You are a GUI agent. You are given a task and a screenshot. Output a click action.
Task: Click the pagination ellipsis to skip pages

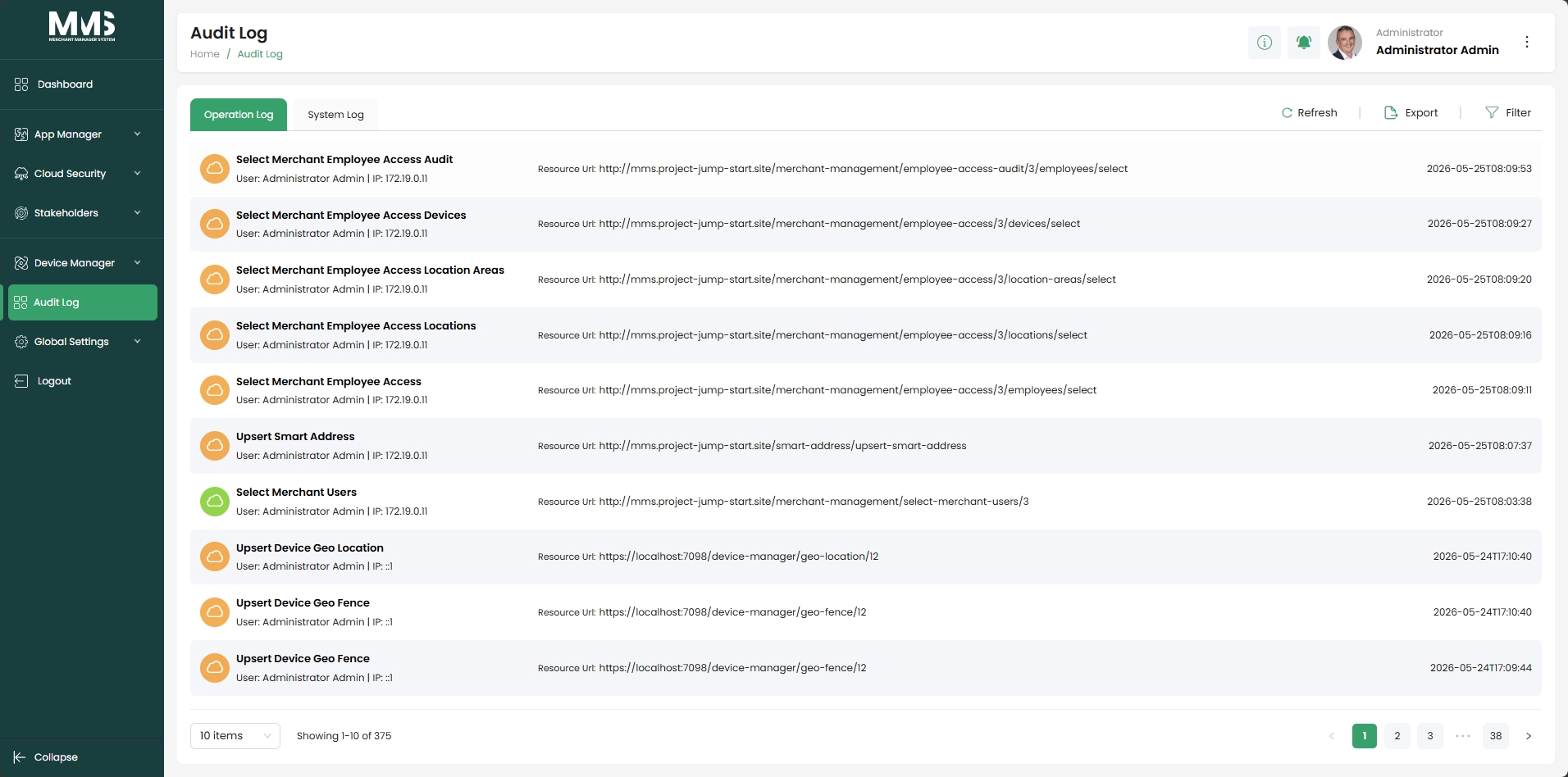1463,736
